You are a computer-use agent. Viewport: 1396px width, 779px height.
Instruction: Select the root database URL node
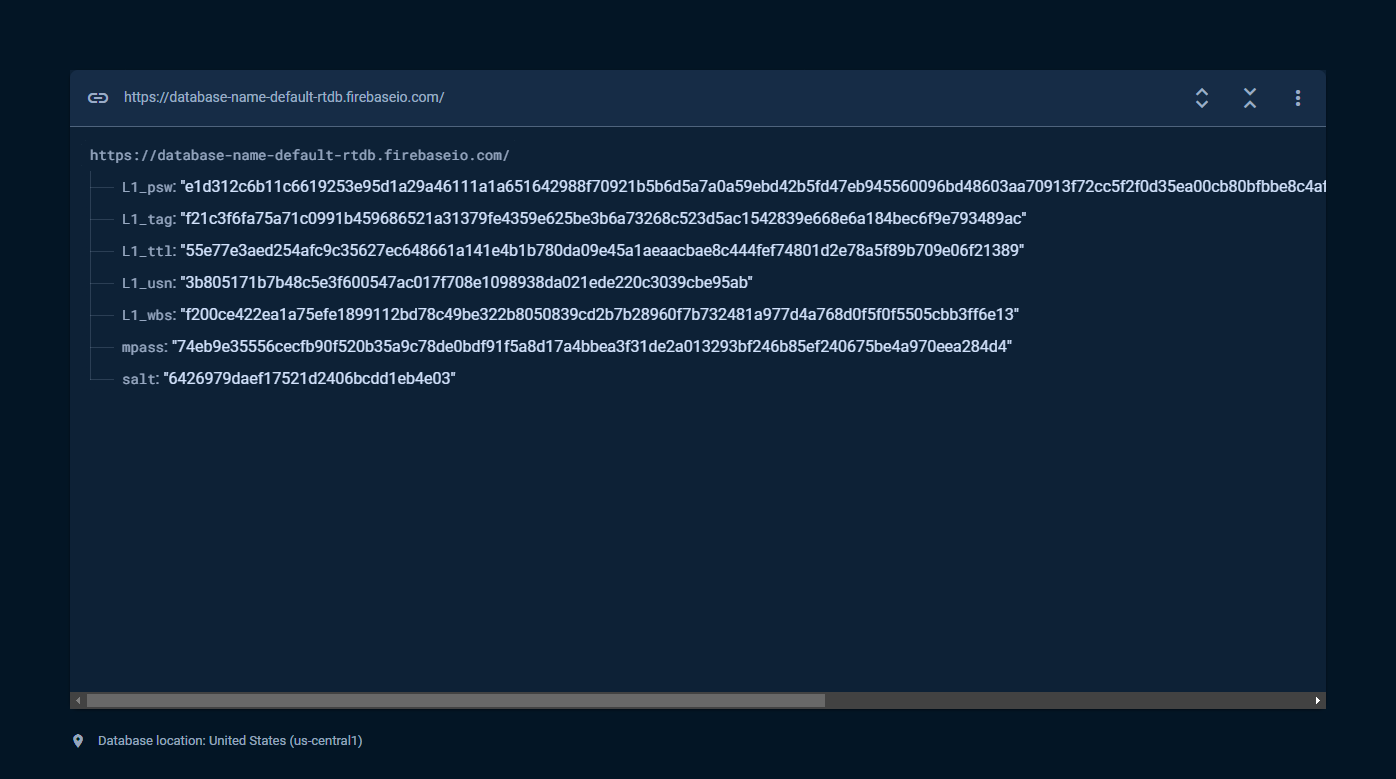coord(300,155)
